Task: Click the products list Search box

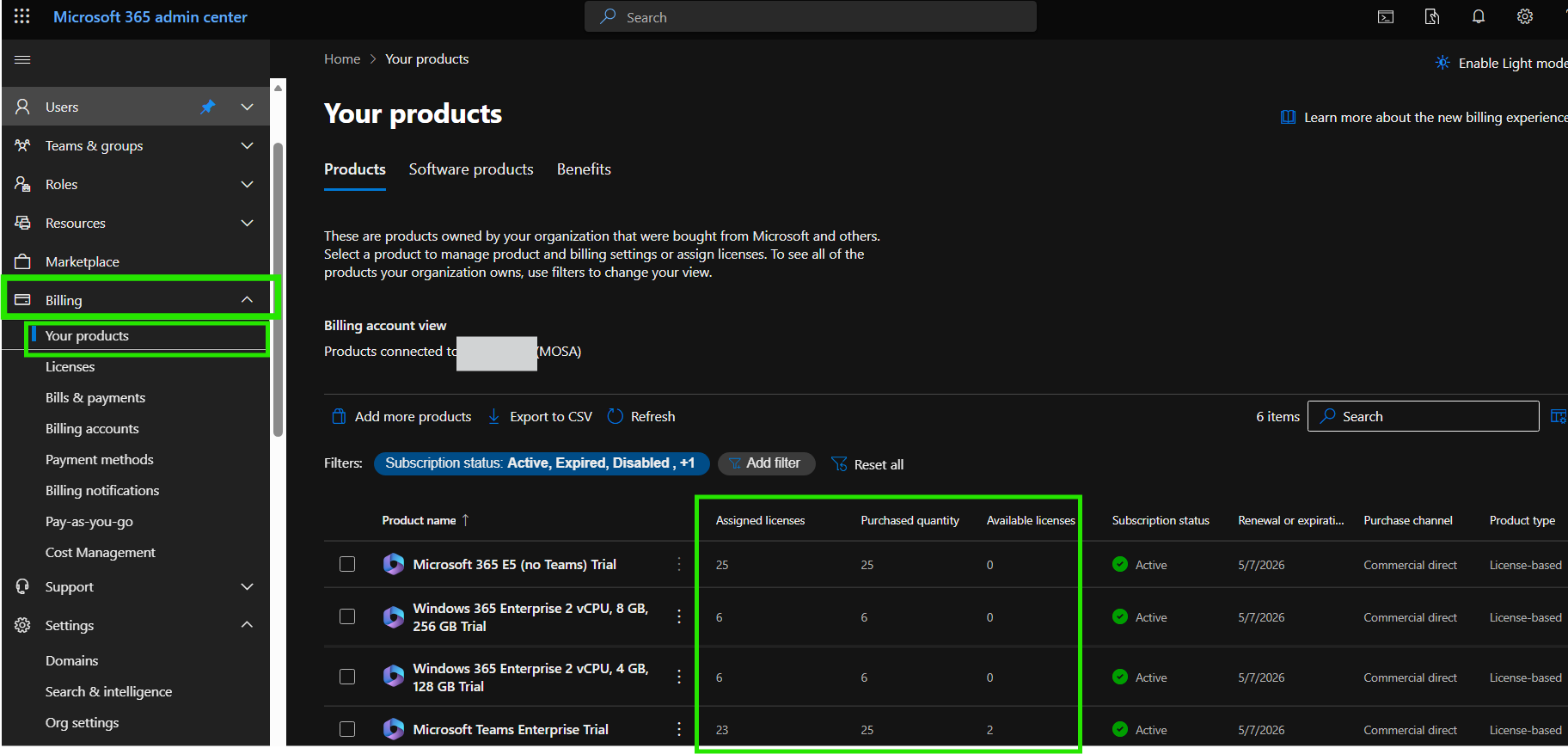Action: (x=1424, y=416)
